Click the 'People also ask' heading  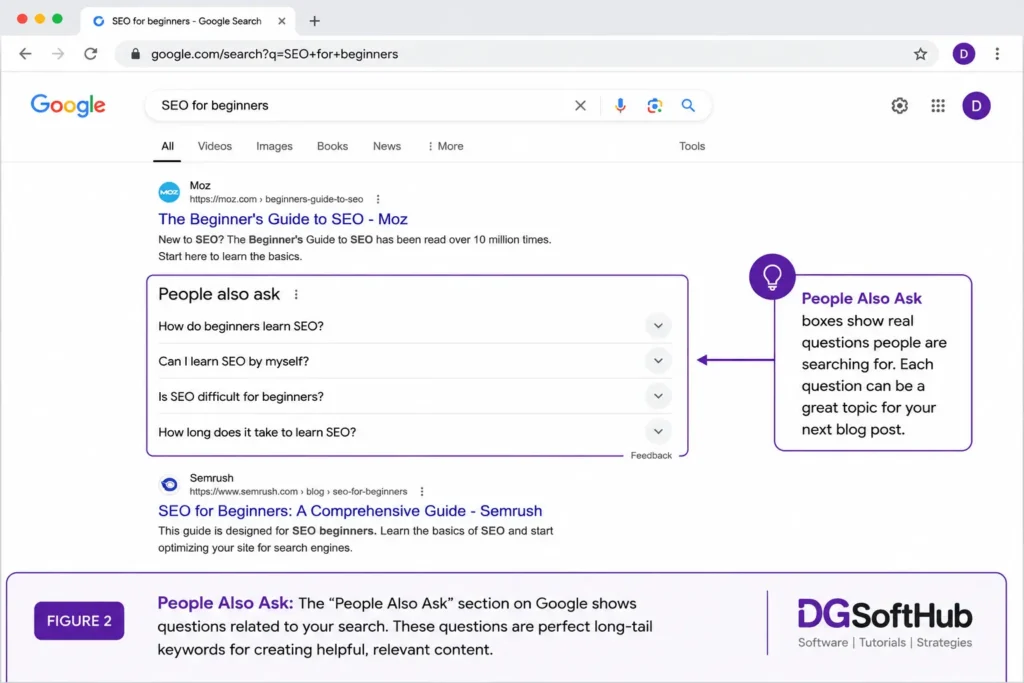[219, 294]
